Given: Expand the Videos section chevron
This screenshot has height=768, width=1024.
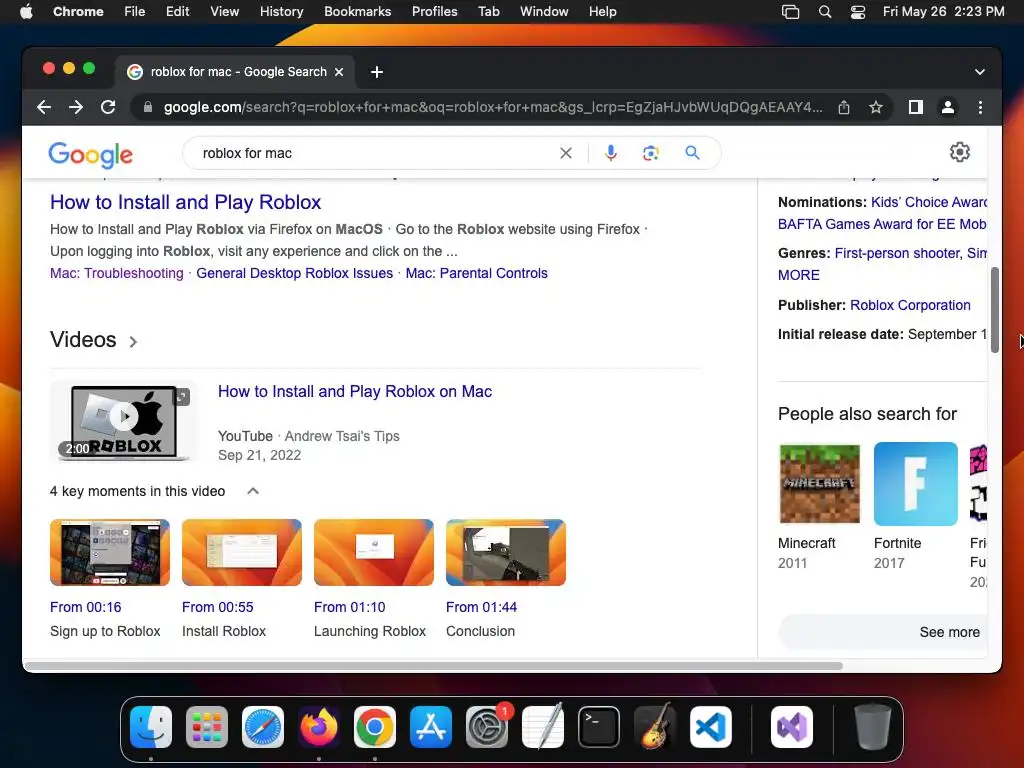Looking at the screenshot, I should click(133, 342).
